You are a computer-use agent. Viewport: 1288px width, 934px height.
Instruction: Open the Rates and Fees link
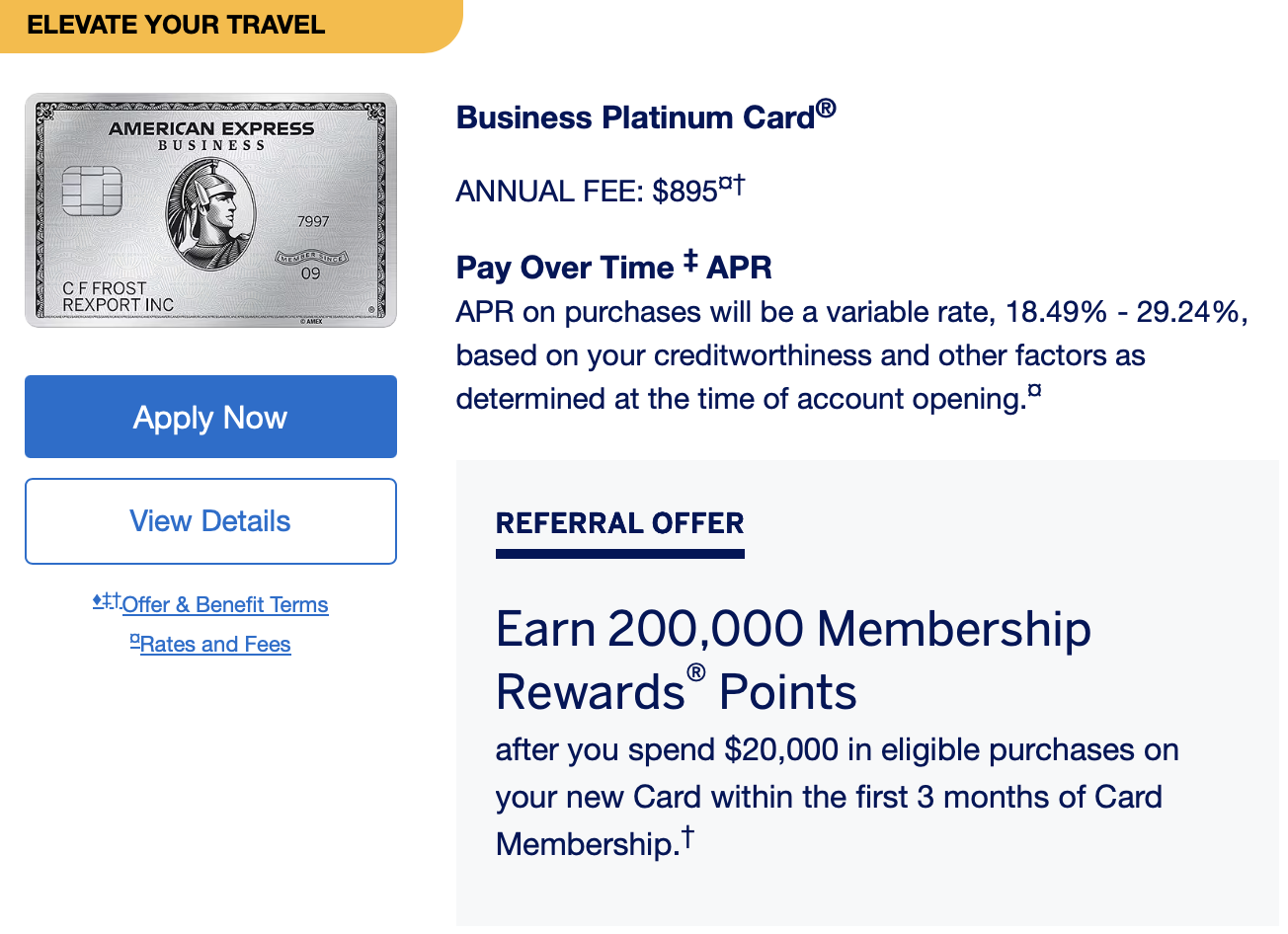pyautogui.click(x=214, y=644)
